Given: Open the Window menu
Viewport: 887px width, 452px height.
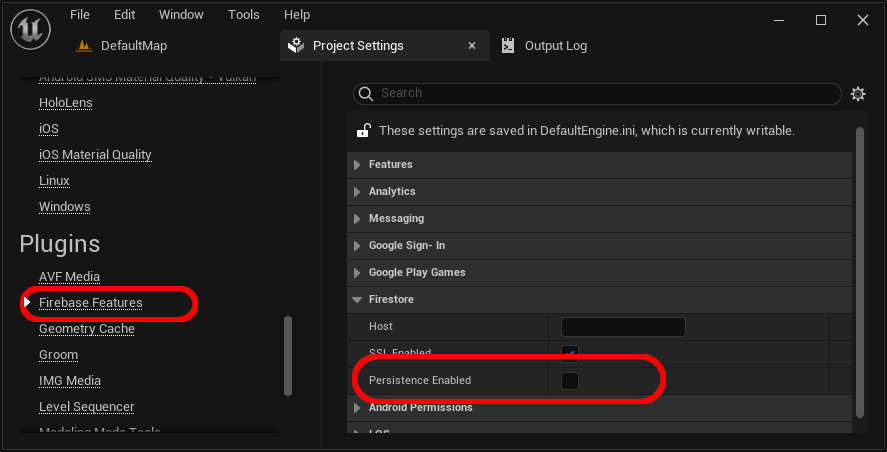Looking at the screenshot, I should click(x=181, y=15).
